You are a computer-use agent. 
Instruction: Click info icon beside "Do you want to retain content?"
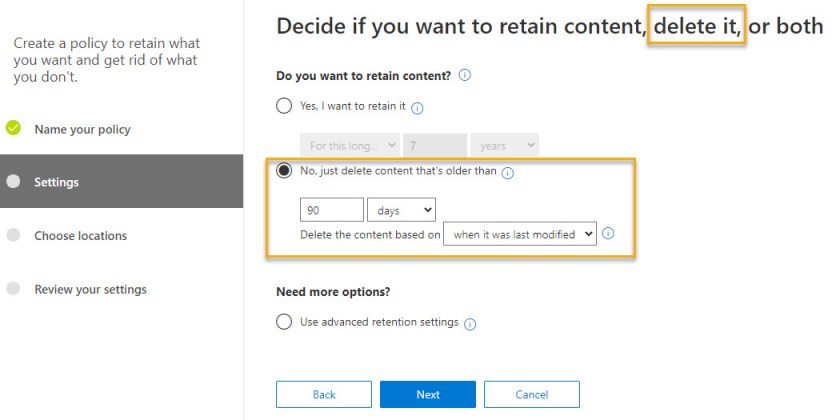[465, 75]
